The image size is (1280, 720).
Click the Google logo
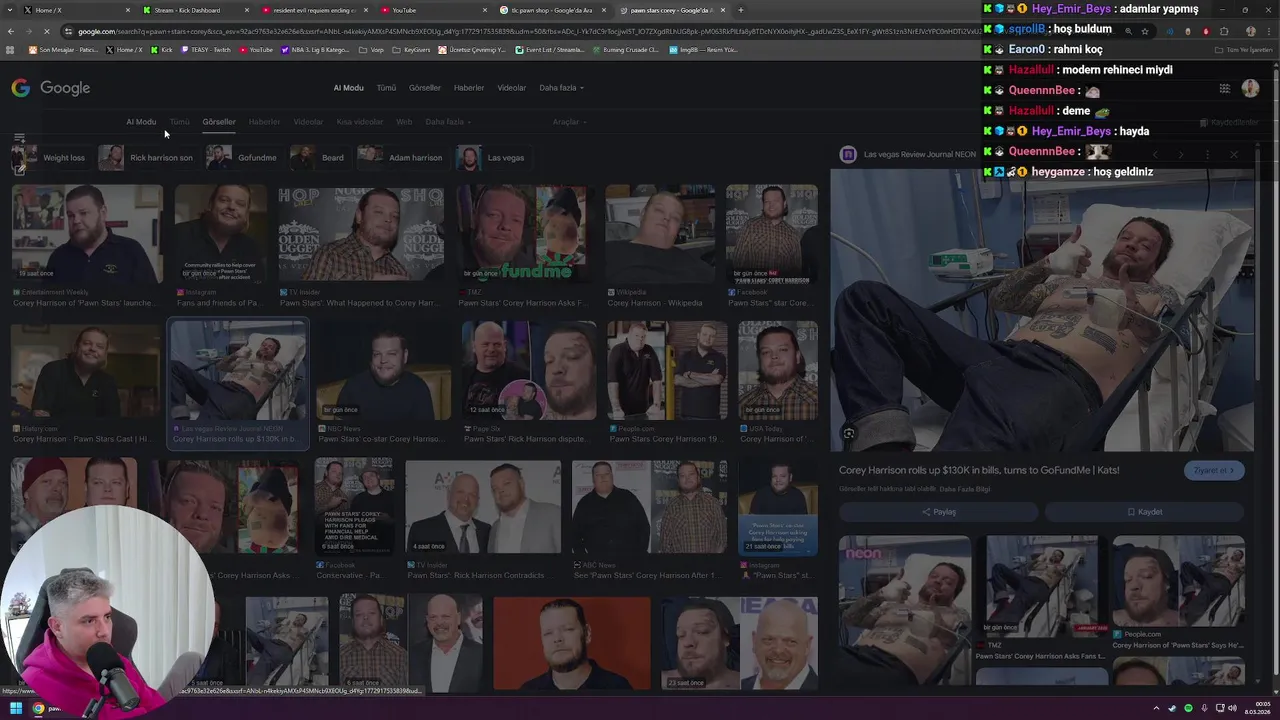coord(51,88)
